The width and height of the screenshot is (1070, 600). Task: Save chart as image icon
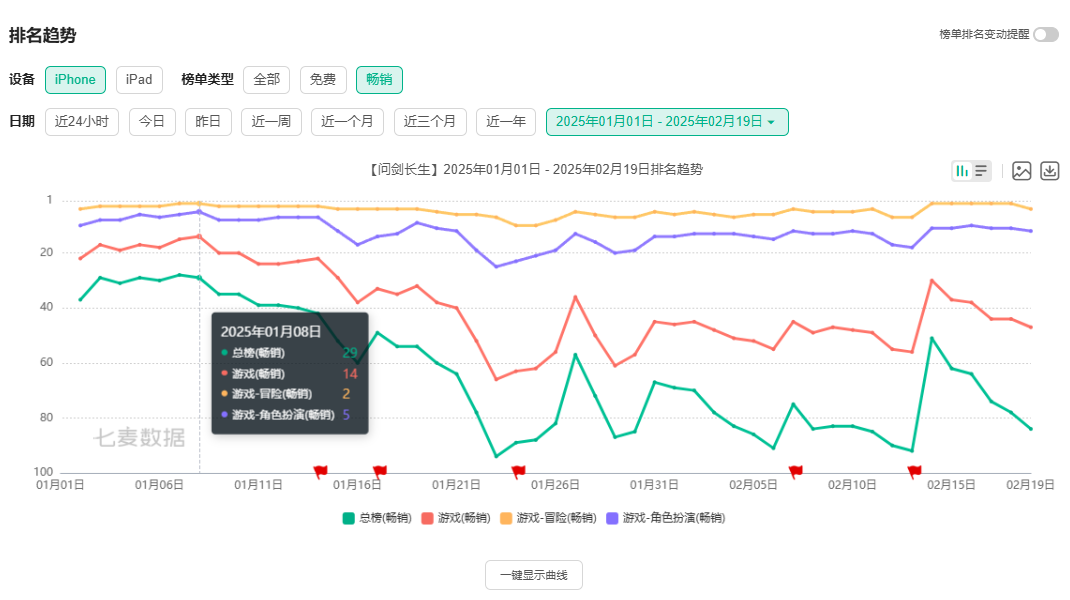click(1022, 171)
